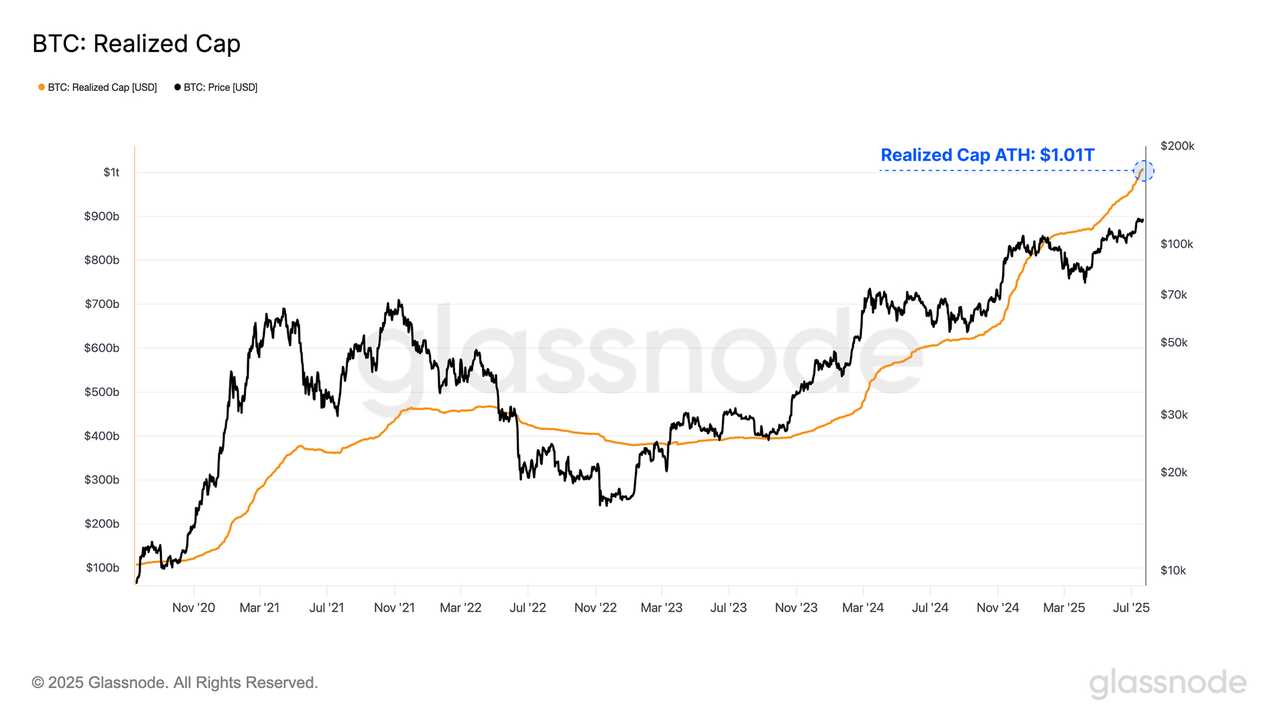Click the $200k label on right axis
1280x720 pixels.
pos(1177,146)
